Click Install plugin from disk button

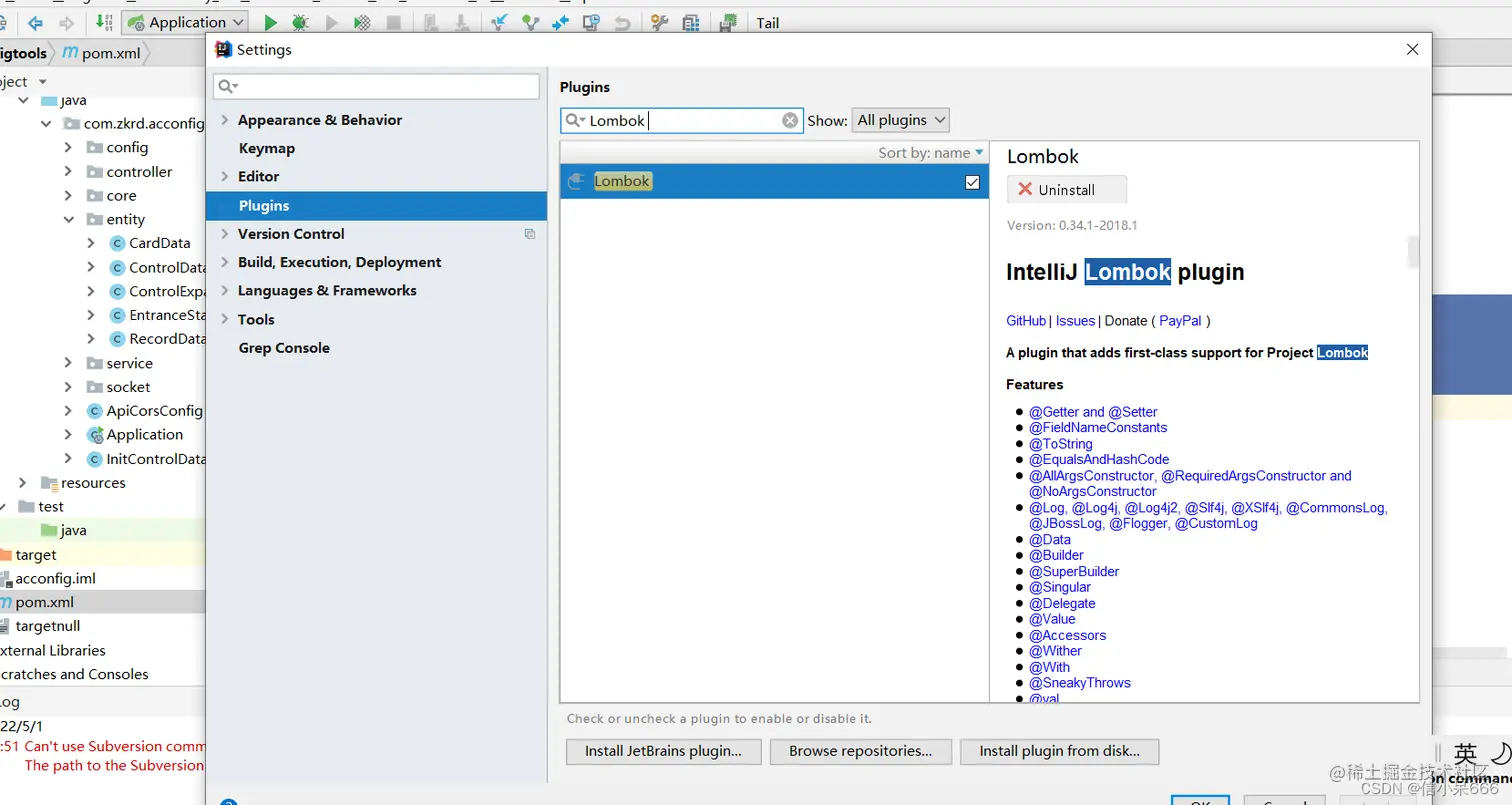pyautogui.click(x=1059, y=751)
